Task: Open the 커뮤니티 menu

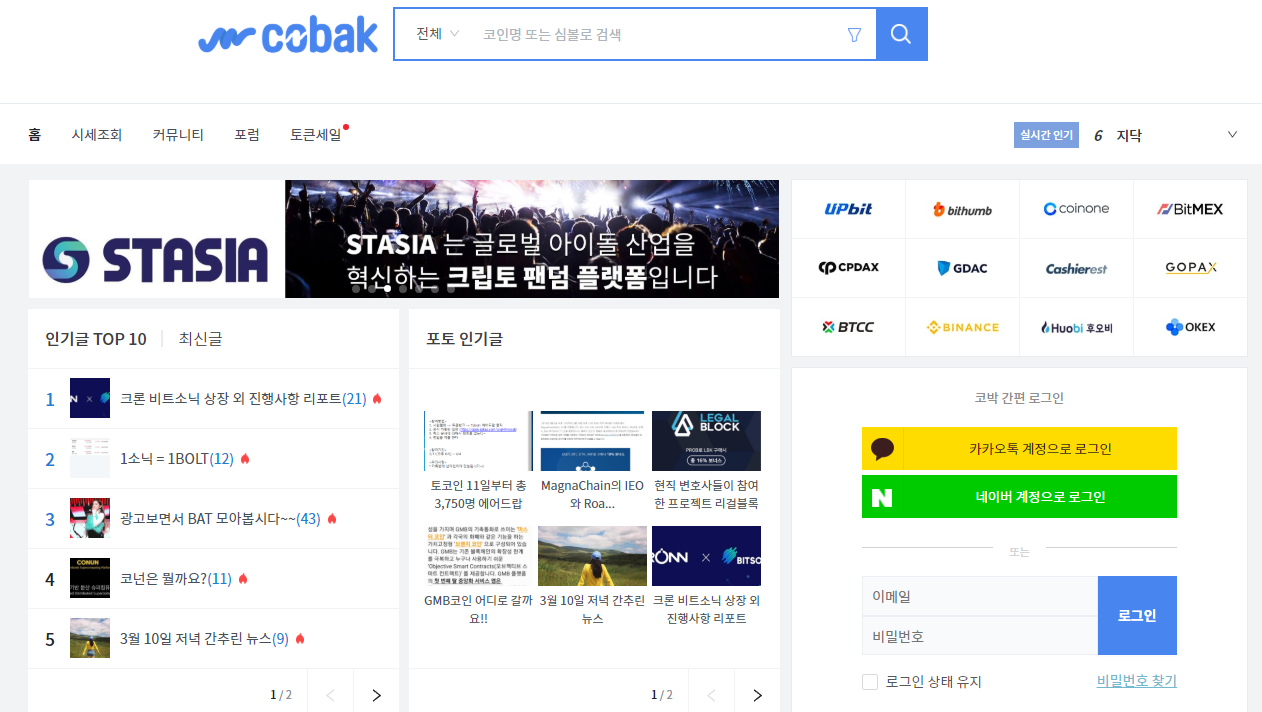Action: (178, 135)
